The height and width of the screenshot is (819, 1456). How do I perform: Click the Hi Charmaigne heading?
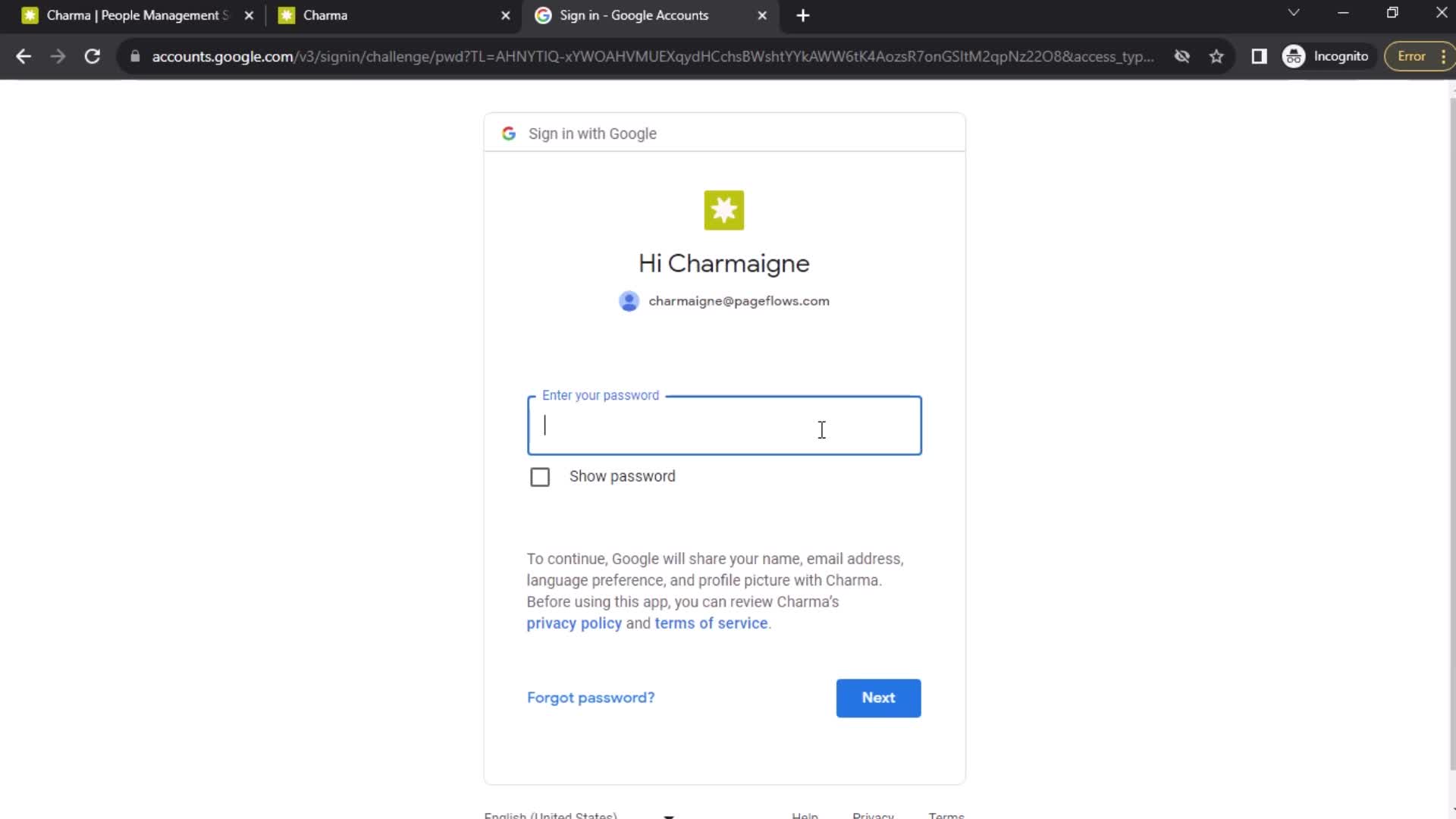(x=724, y=263)
